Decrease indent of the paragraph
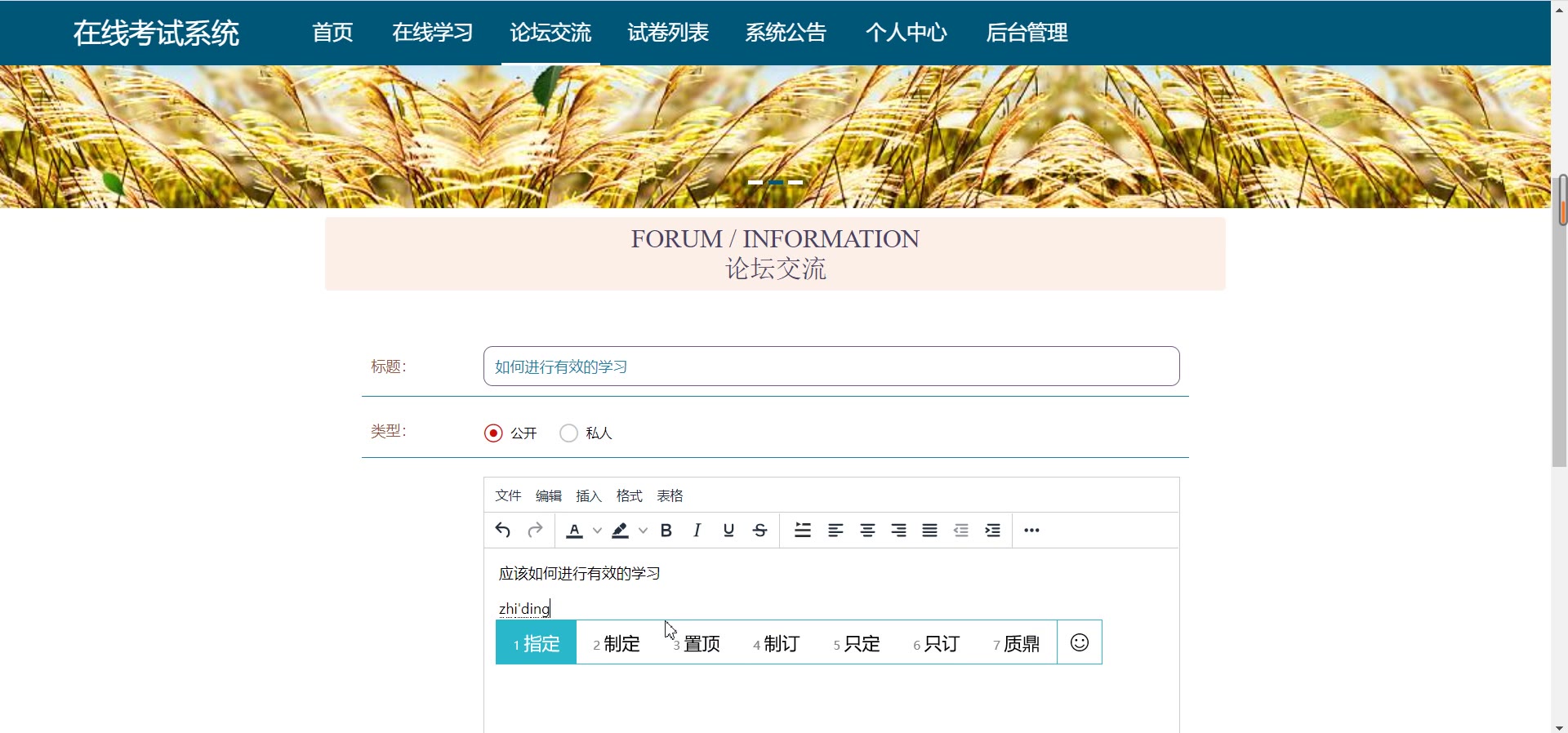This screenshot has height=733, width=1568. (961, 531)
